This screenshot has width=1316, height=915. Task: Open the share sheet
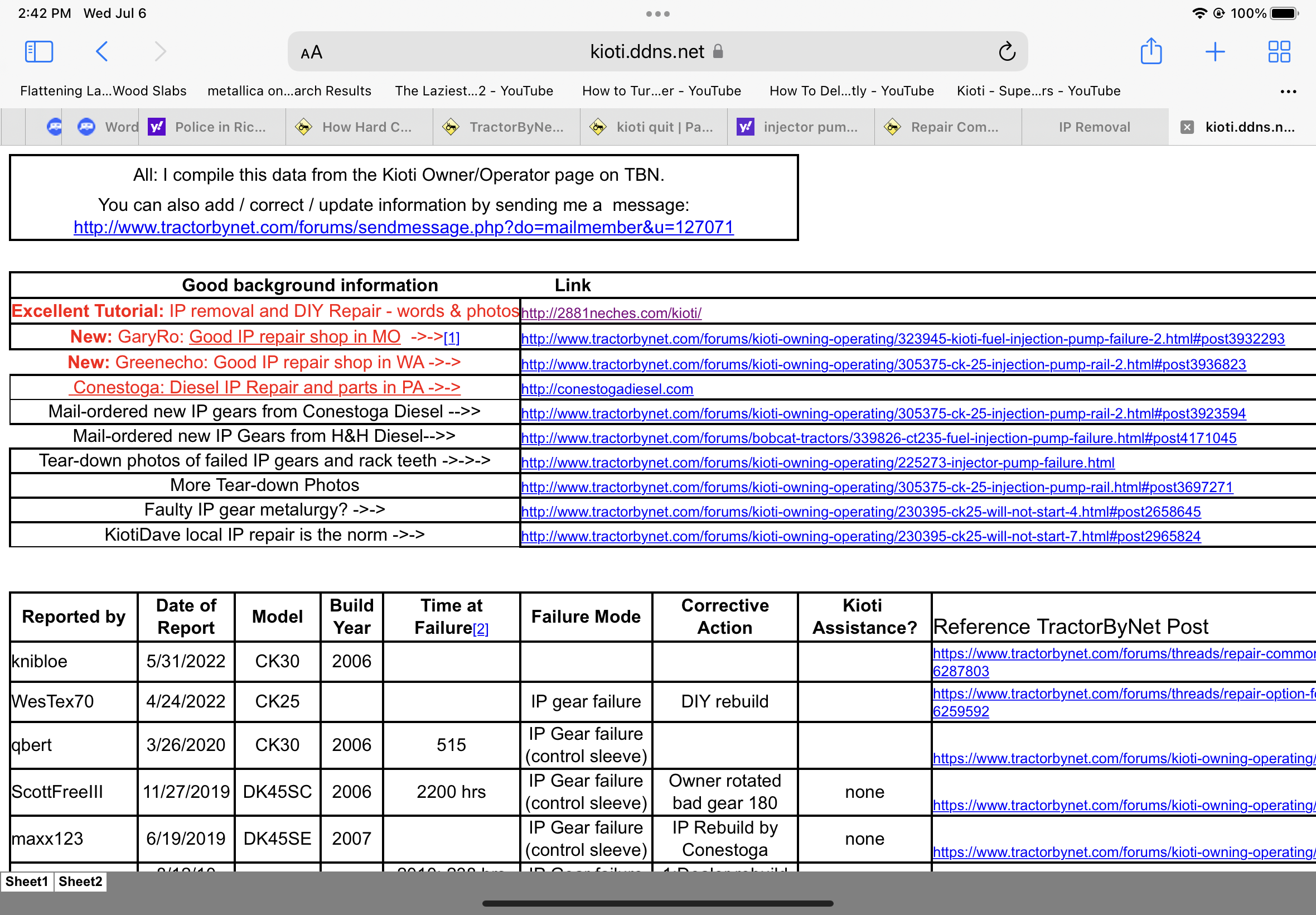point(1150,51)
